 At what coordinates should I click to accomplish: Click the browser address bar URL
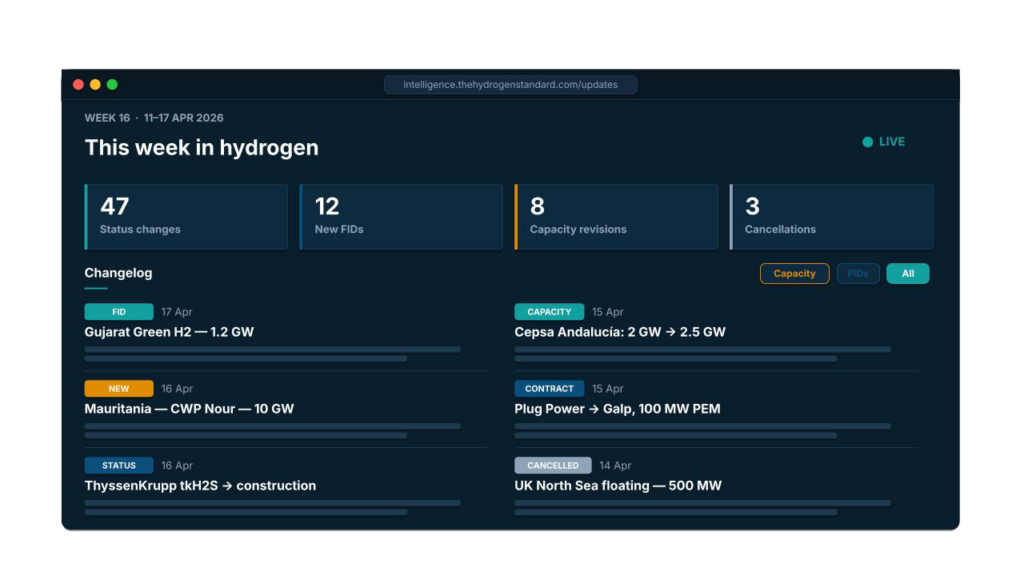(x=510, y=85)
